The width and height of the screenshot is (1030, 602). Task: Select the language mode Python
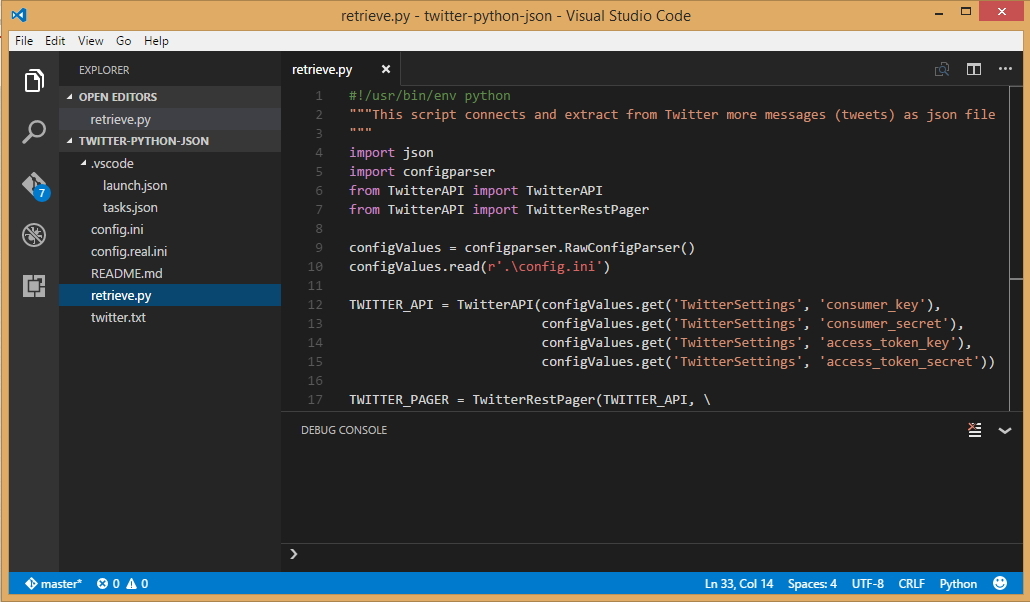(957, 583)
